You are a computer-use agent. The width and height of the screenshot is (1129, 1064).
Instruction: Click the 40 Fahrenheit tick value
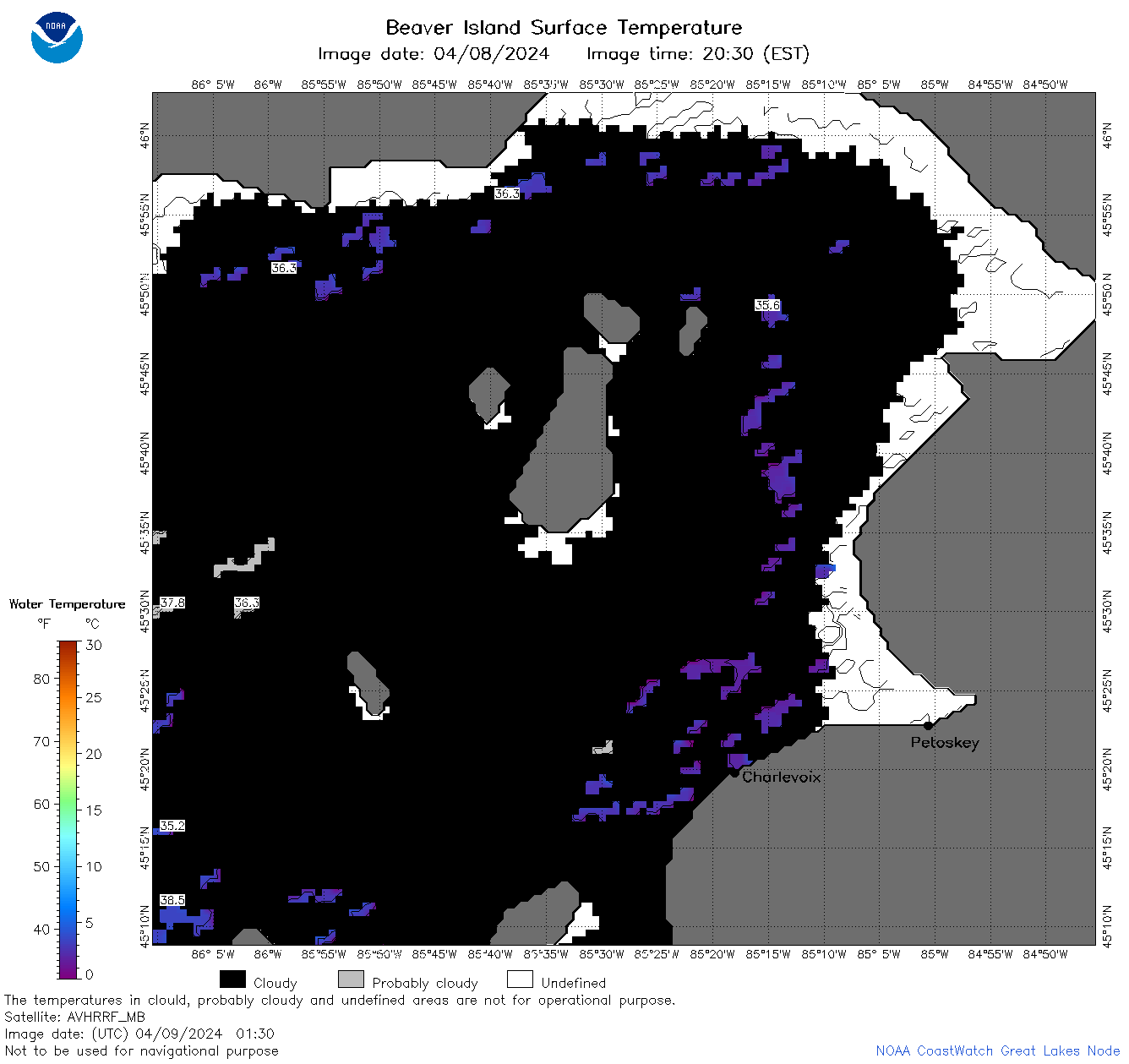point(41,929)
